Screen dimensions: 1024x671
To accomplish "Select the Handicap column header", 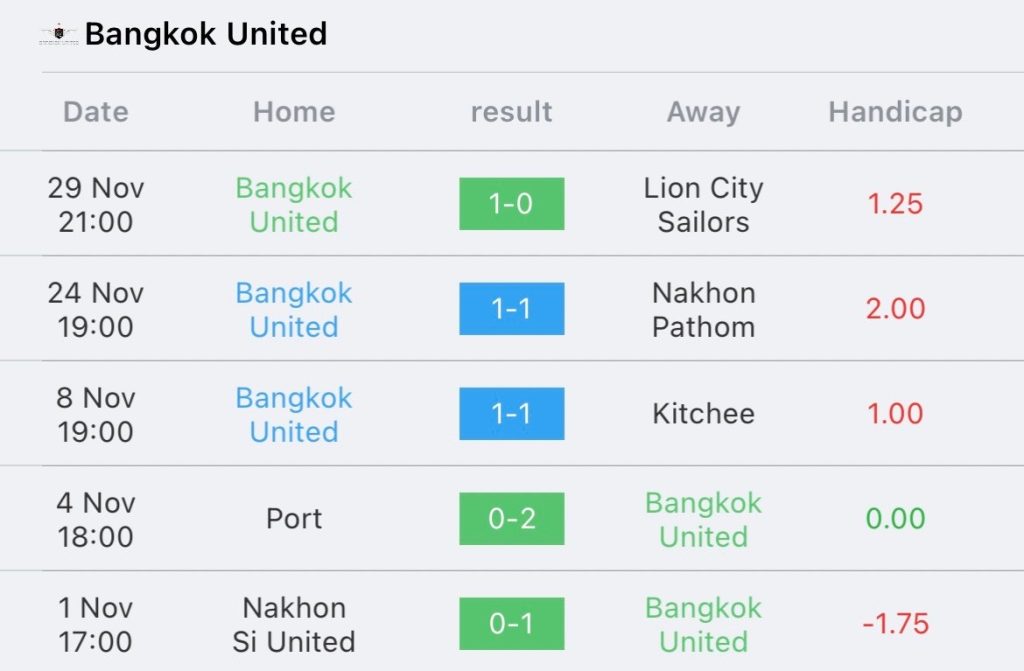I will [895, 112].
